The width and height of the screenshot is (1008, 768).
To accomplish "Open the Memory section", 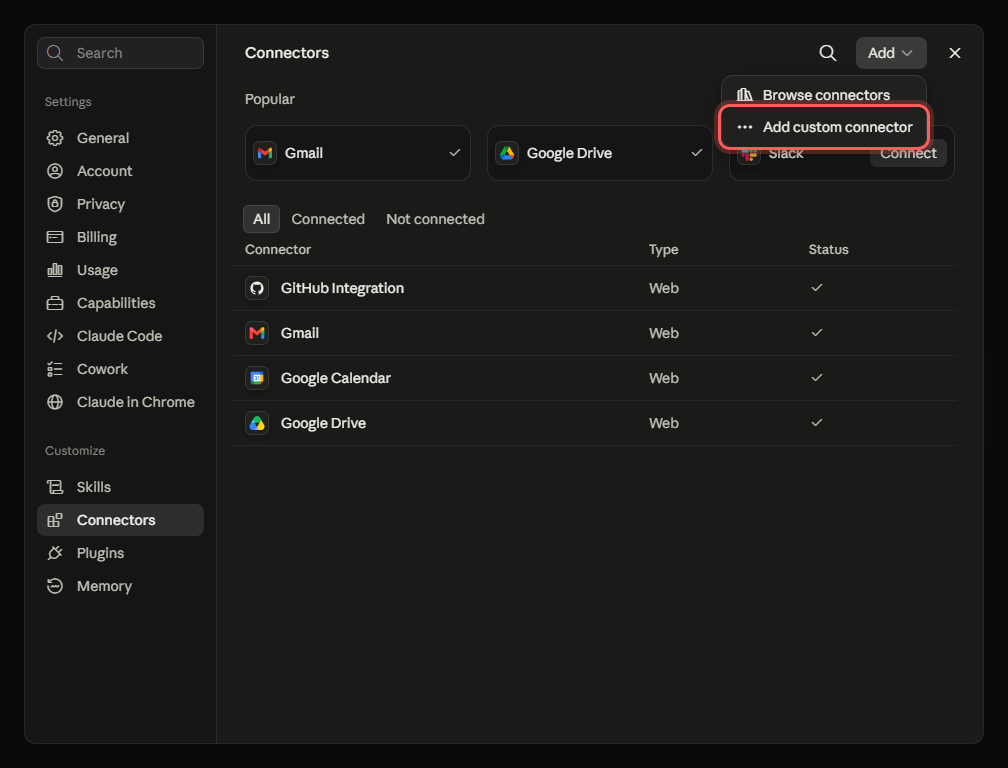I will 120,586.
